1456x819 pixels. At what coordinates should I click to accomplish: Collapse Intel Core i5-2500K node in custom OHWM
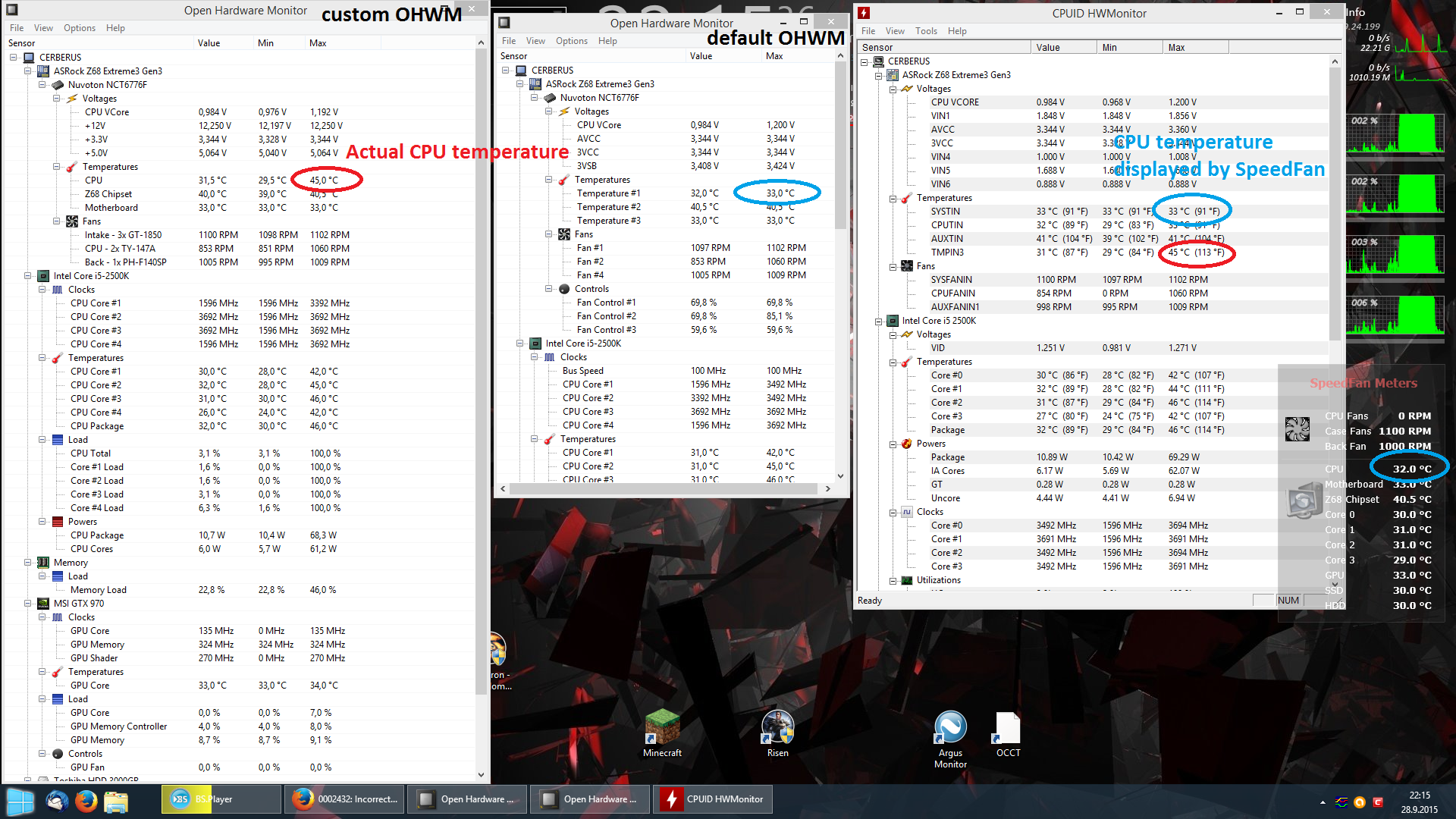point(28,276)
